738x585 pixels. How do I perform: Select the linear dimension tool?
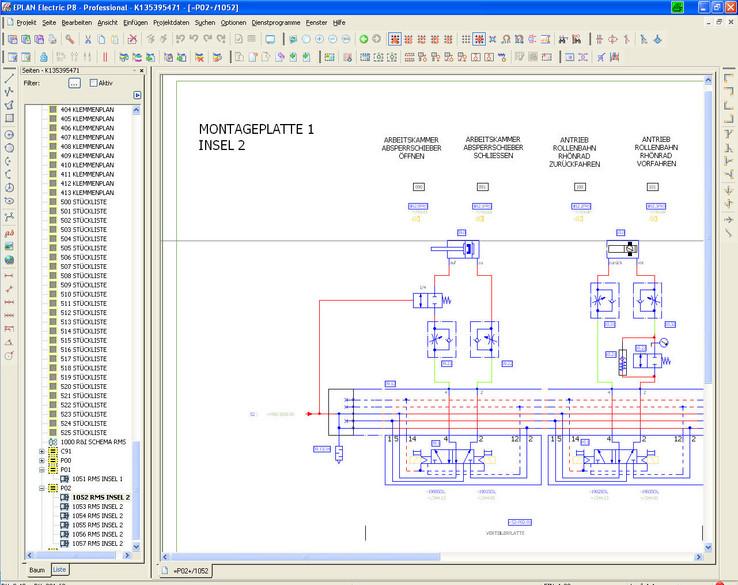tap(9, 275)
